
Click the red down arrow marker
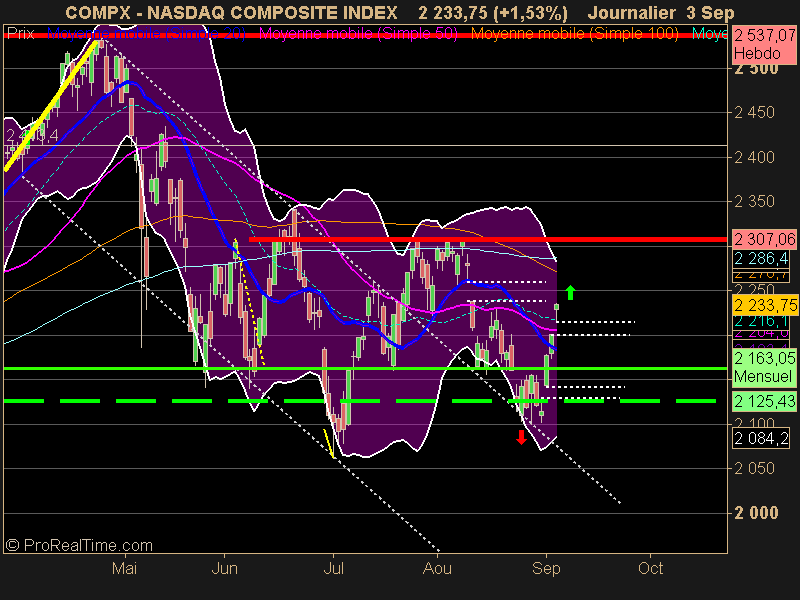point(521,437)
